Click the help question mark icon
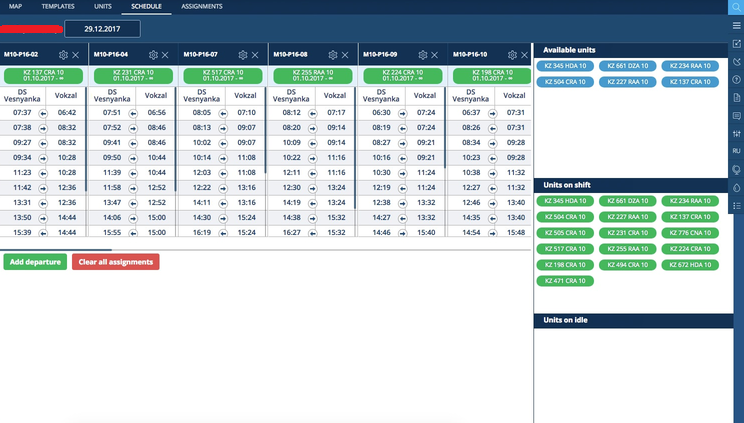Screen dimensions: 744x423 tap(736, 79)
